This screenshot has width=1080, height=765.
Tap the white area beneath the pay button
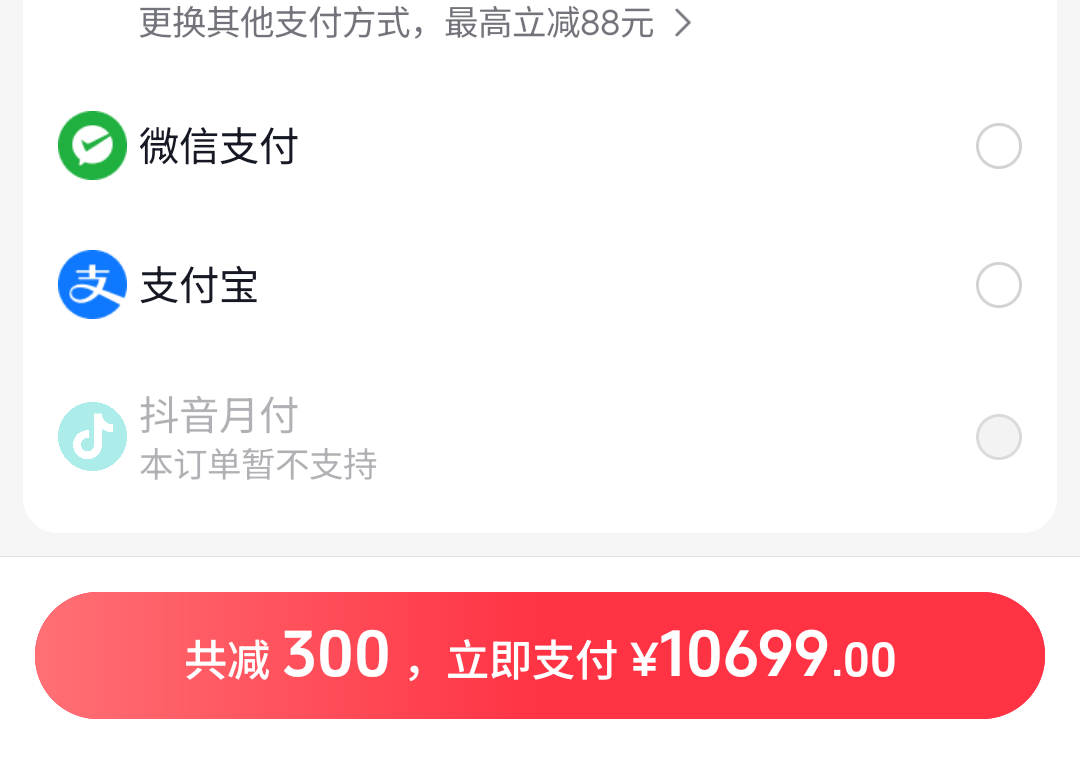point(540,743)
